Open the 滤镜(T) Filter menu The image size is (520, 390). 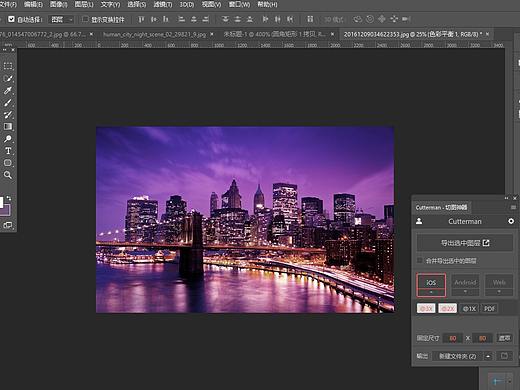point(163,5)
